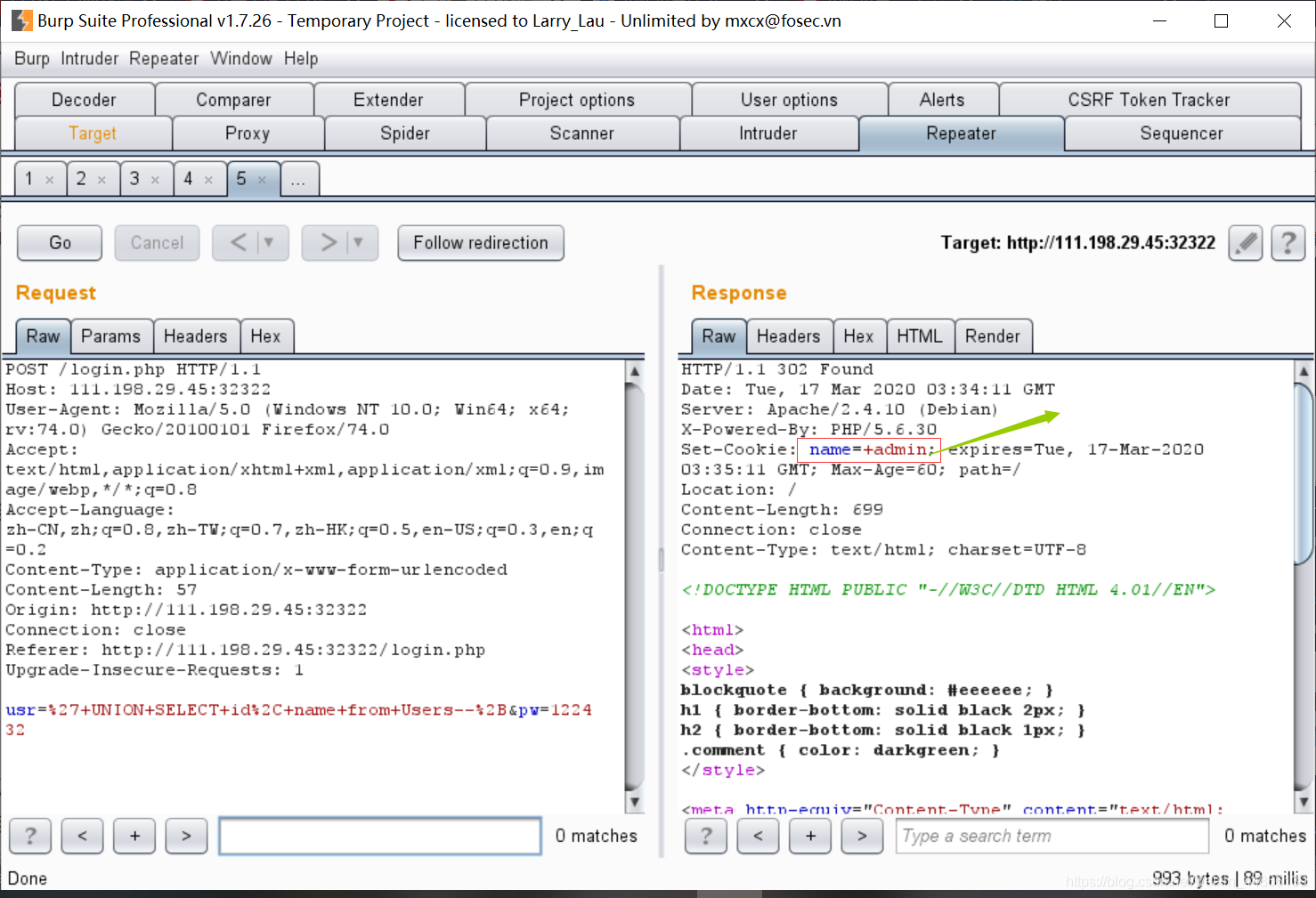Click the Burp Suite logo icon

(x=22, y=20)
